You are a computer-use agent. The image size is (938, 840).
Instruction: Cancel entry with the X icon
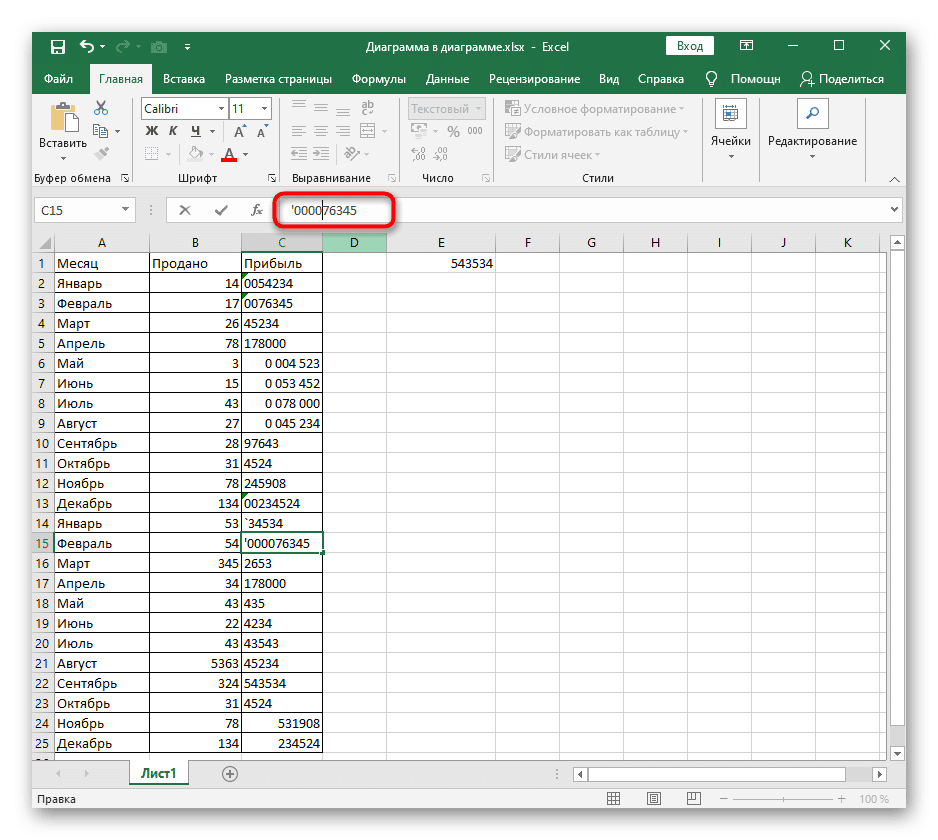tap(185, 210)
